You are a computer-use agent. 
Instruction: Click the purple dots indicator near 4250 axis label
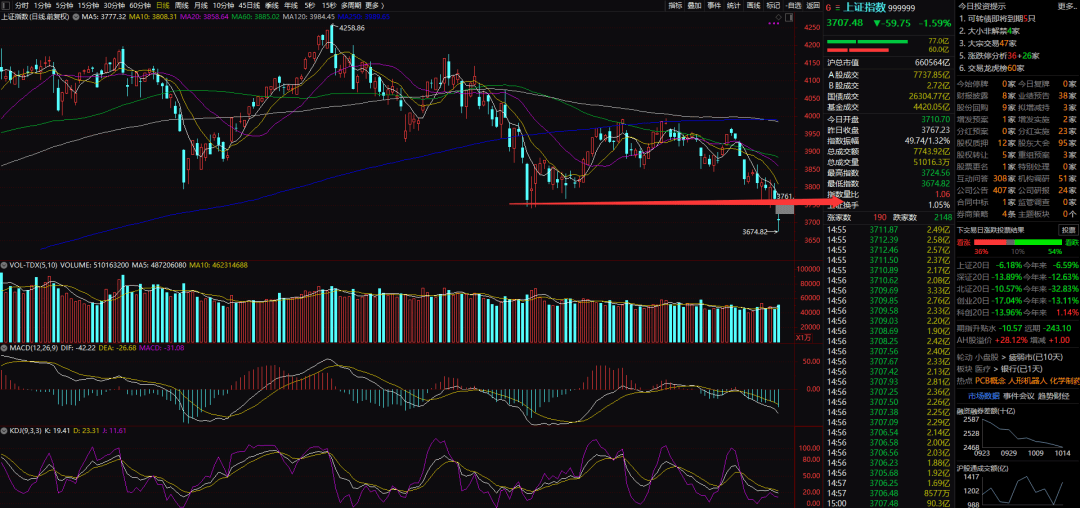pos(775,23)
